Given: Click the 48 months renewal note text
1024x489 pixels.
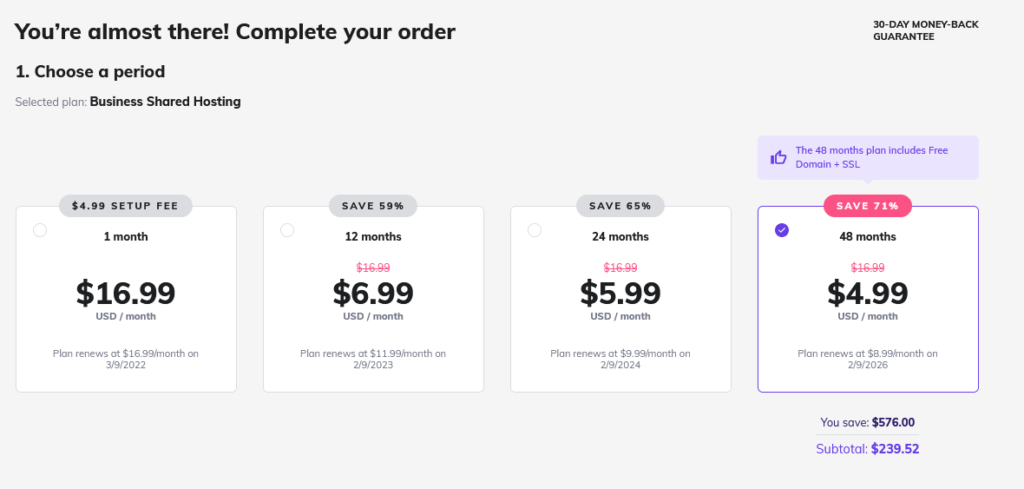Looking at the screenshot, I should 867,359.
